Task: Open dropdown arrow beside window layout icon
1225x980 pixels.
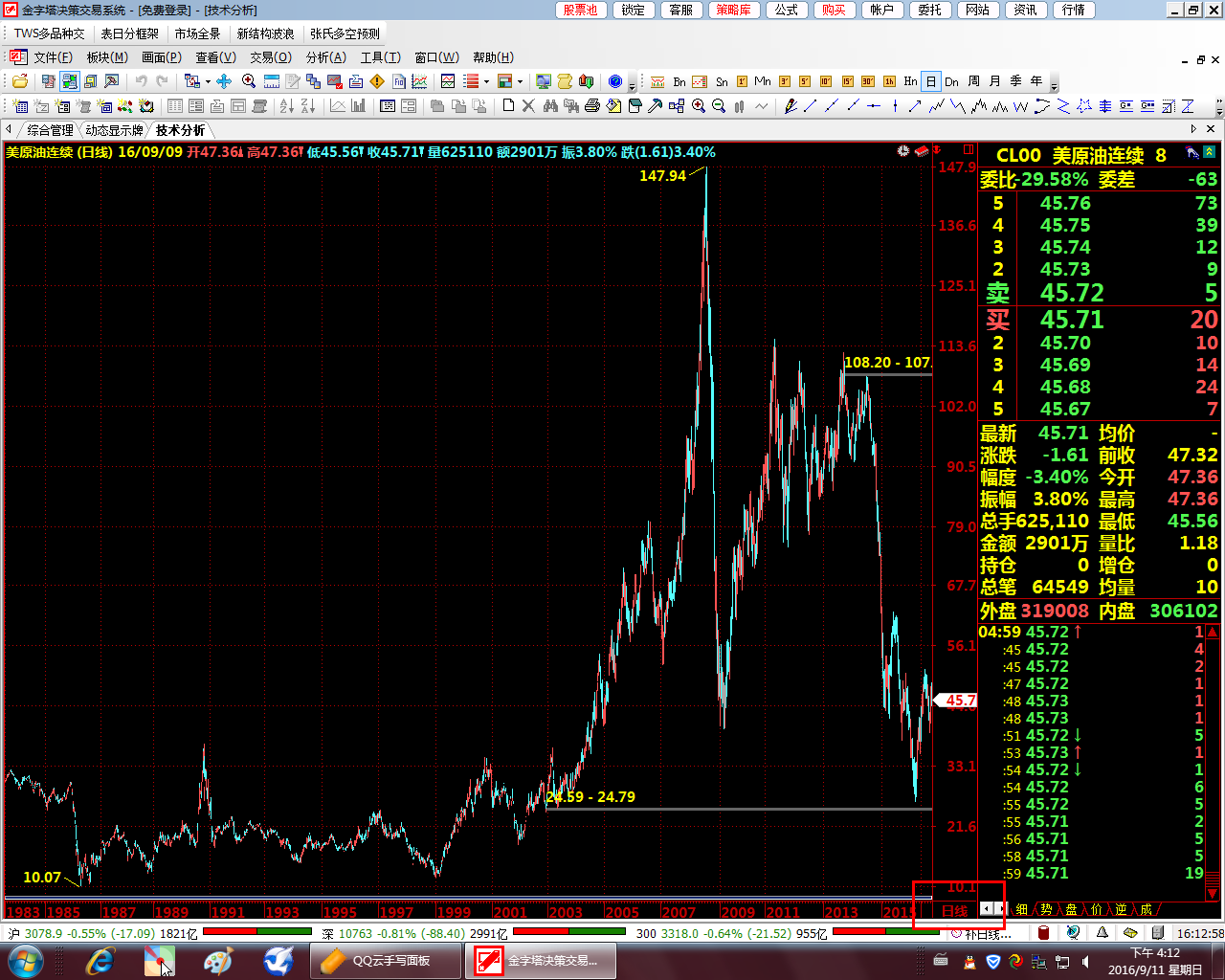Action: (x=520, y=81)
